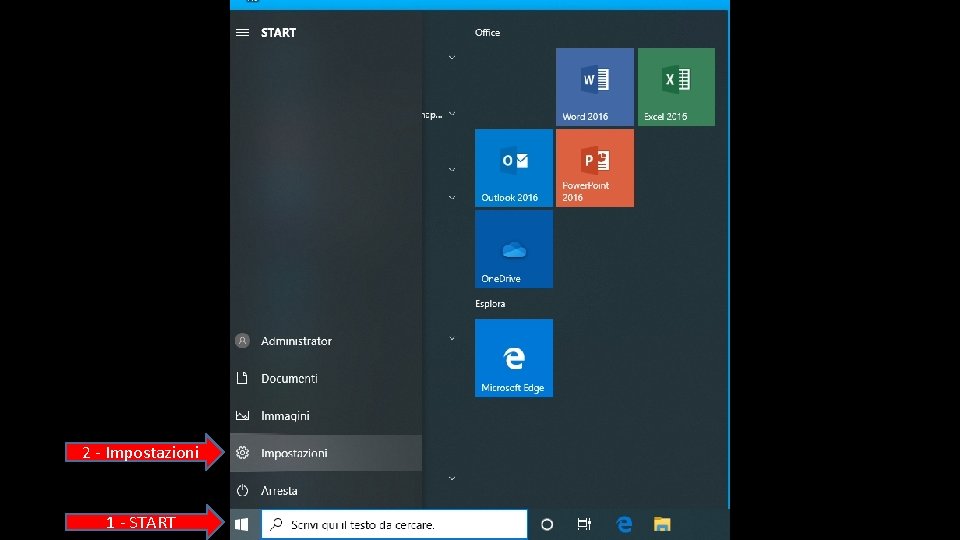Launch the Excel 2016 tile
960x540 pixels.
pos(676,87)
